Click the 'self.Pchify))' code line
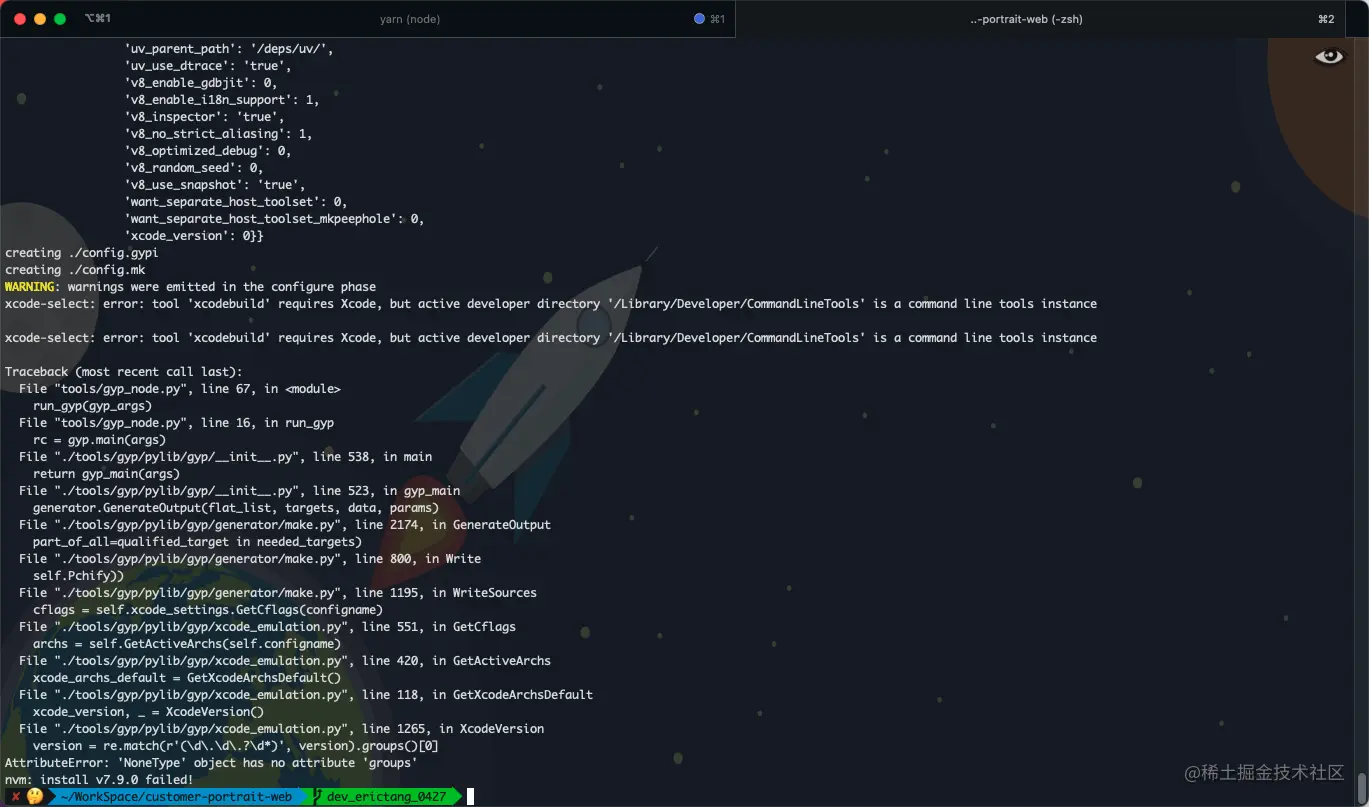Image resolution: width=1369 pixels, height=807 pixels. (78, 576)
